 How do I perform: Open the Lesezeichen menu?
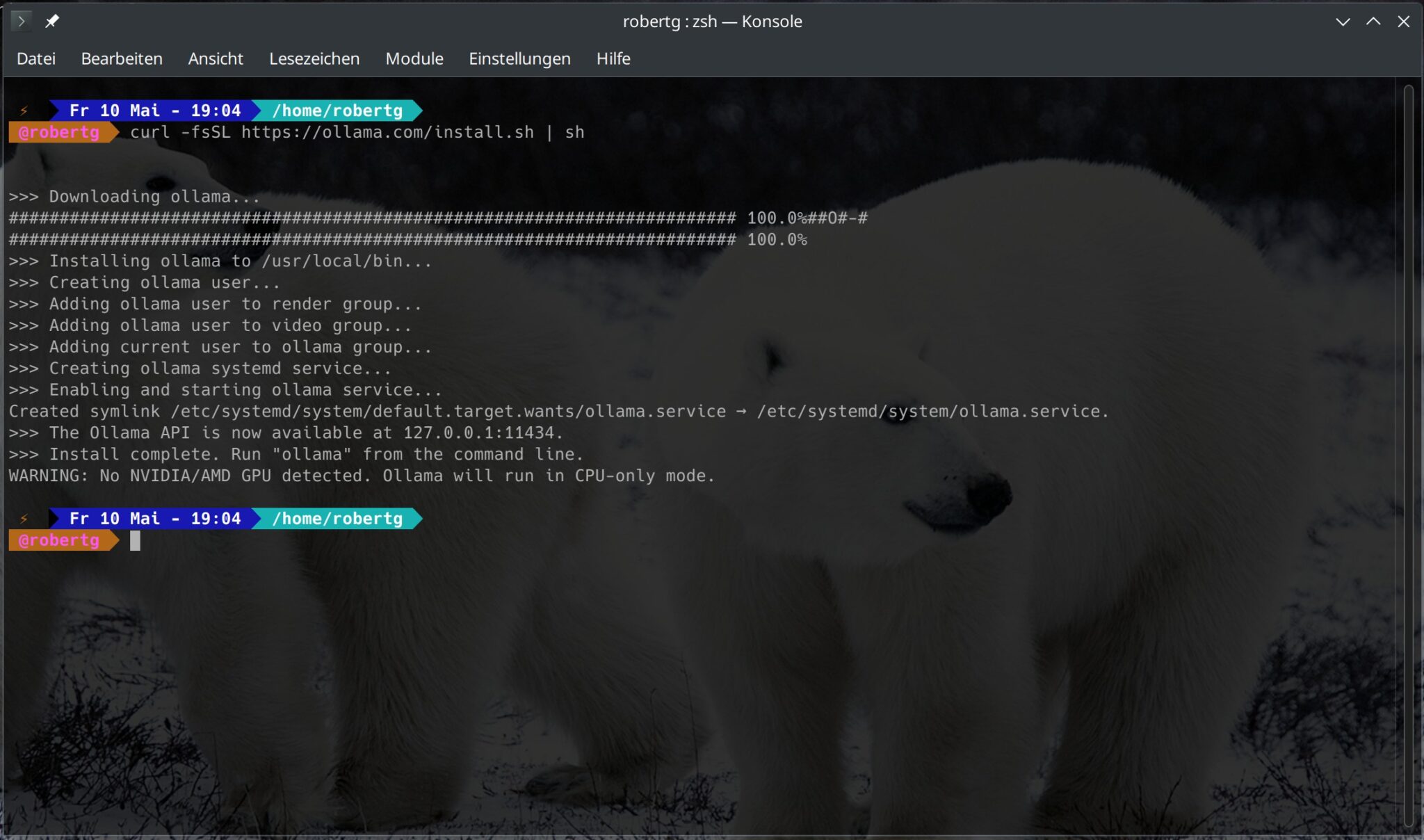[314, 58]
